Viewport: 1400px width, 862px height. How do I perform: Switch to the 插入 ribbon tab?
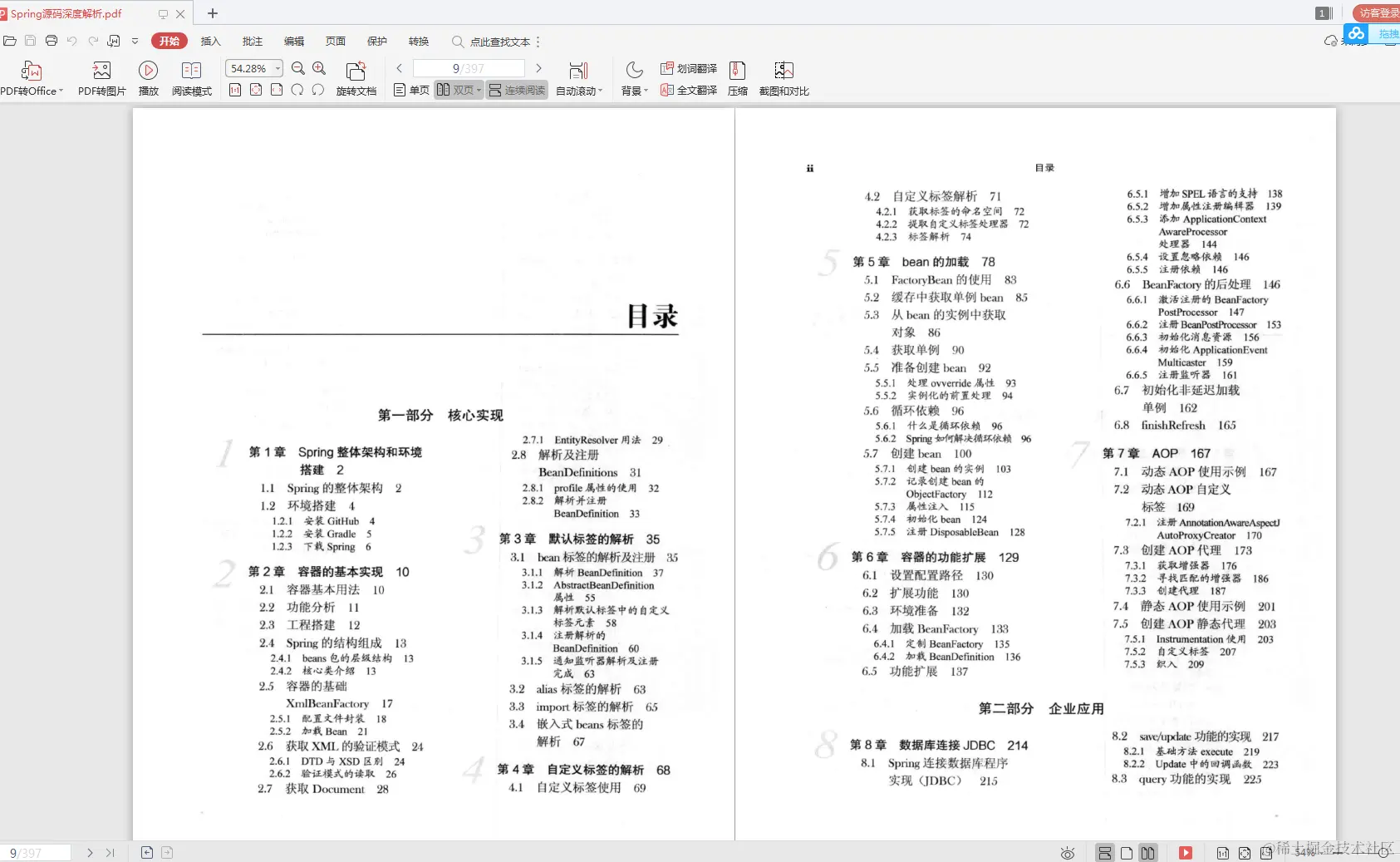[x=210, y=42]
